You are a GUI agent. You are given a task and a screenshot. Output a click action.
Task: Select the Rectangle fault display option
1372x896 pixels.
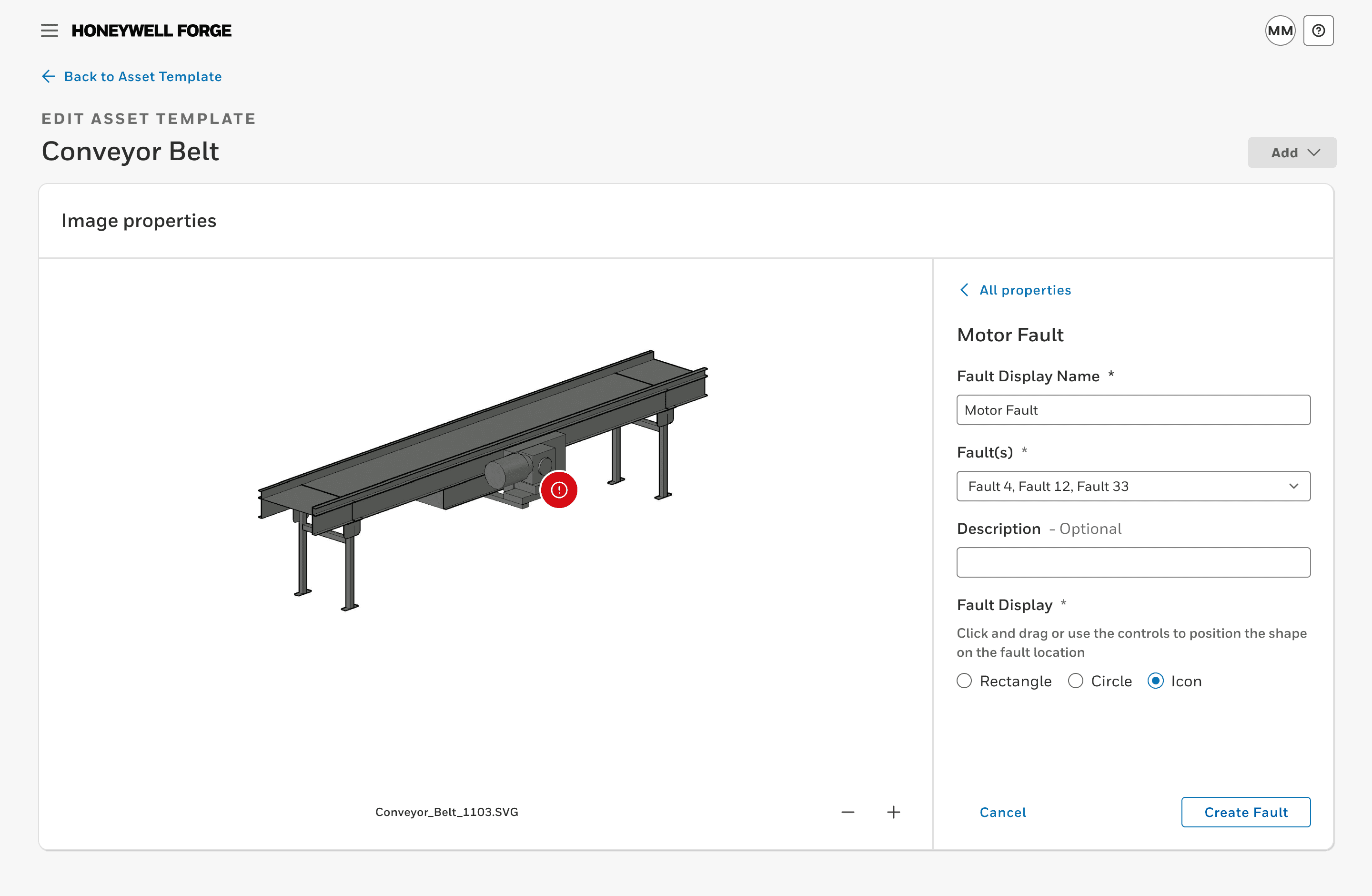965,681
